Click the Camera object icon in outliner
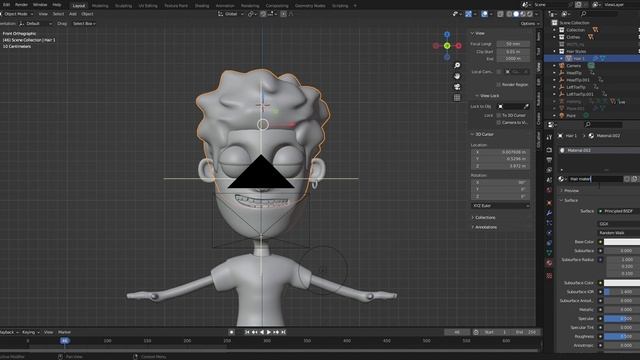This screenshot has width=640, height=360. tap(562, 66)
